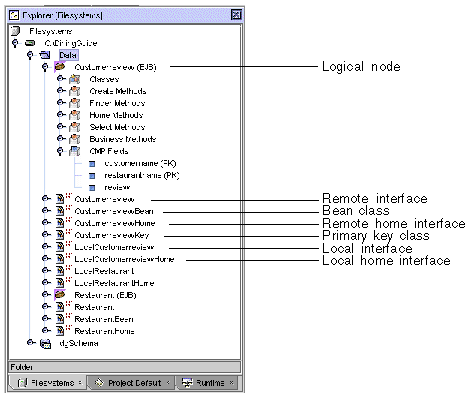Click the Explorer window title icon
Viewport: 471px width, 398px height.
(x=14, y=15)
